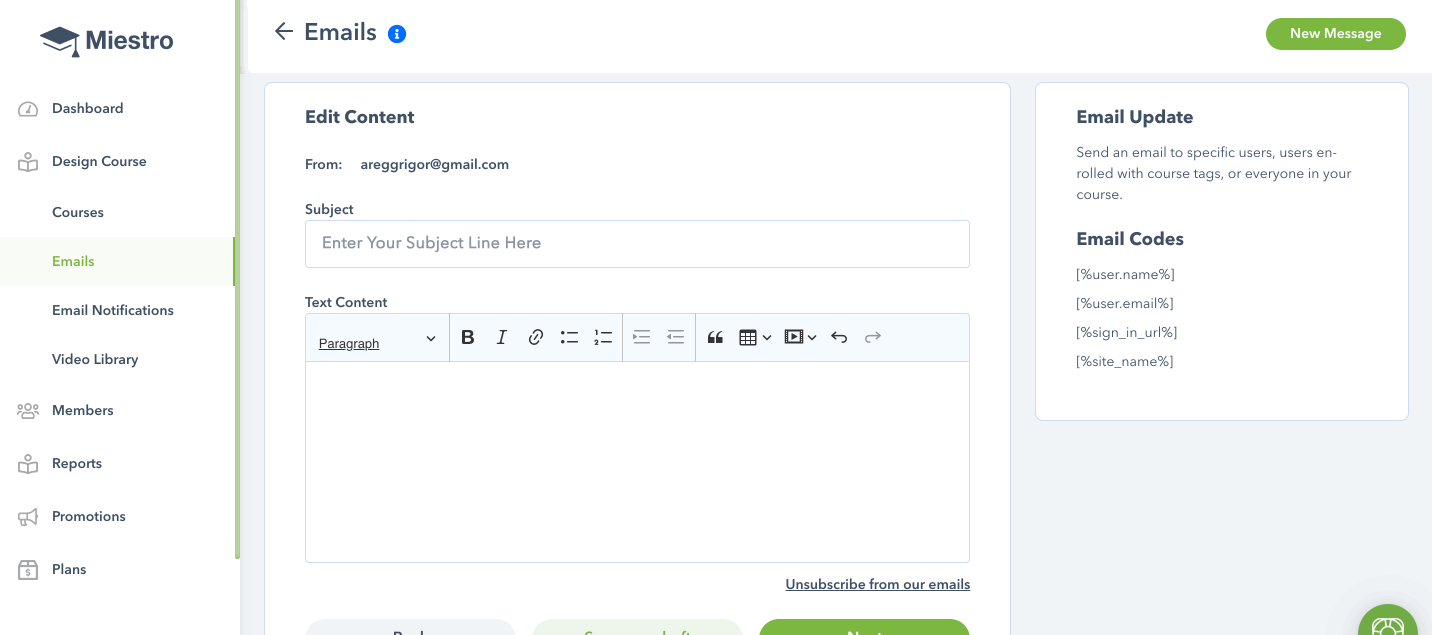Screen dimensions: 1432x635
Task: Click the Promotions megaphone icon
Action: tap(28, 517)
